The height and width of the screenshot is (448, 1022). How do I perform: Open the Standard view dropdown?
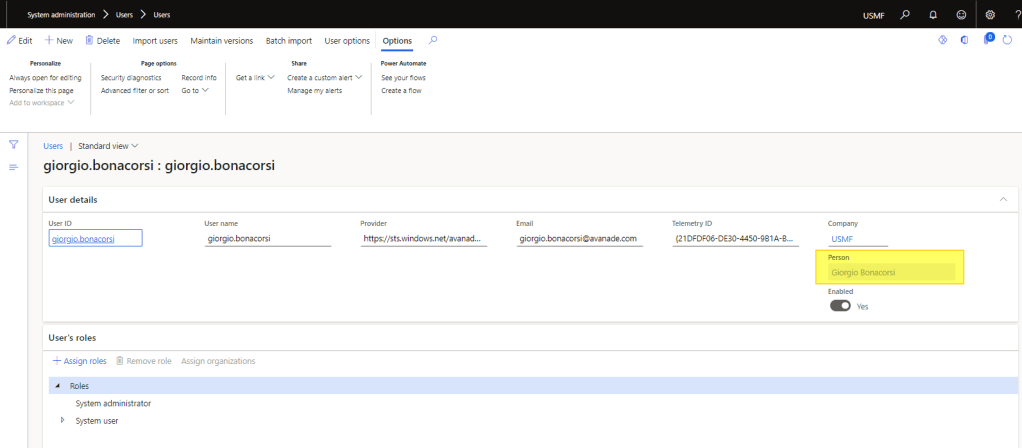point(108,146)
